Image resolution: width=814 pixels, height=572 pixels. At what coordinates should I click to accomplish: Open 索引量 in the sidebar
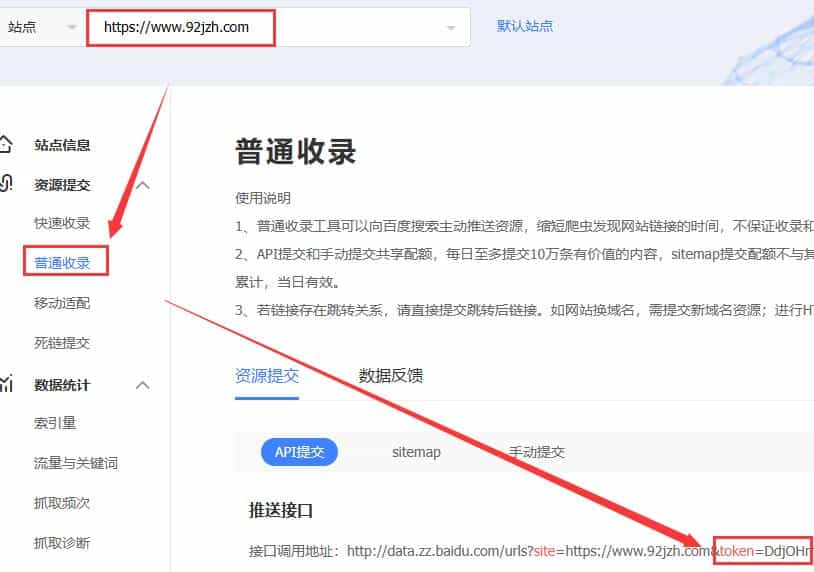[55, 423]
